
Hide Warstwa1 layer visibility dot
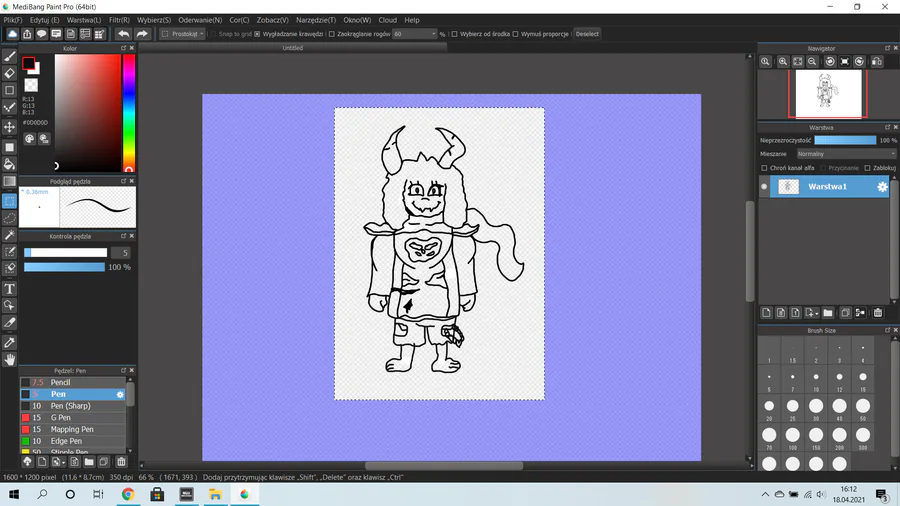(764, 186)
